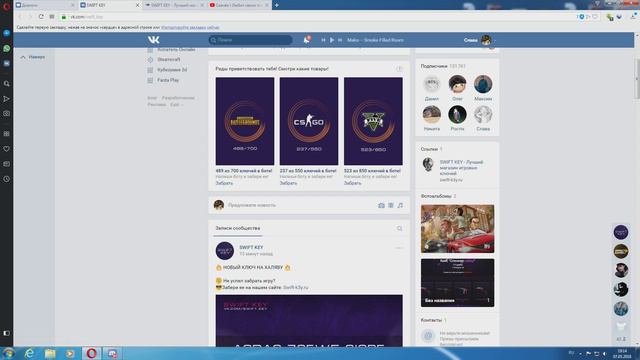
Task: Open the VK notifications bell
Action: tap(307, 40)
